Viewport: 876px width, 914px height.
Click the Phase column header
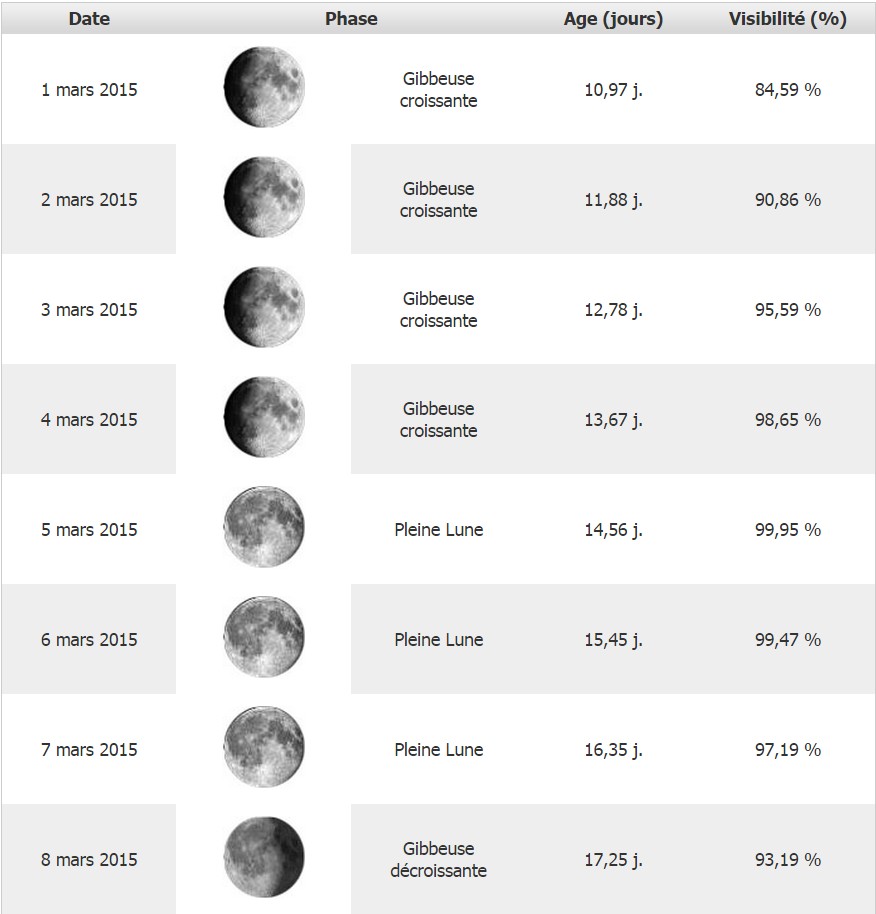click(351, 19)
